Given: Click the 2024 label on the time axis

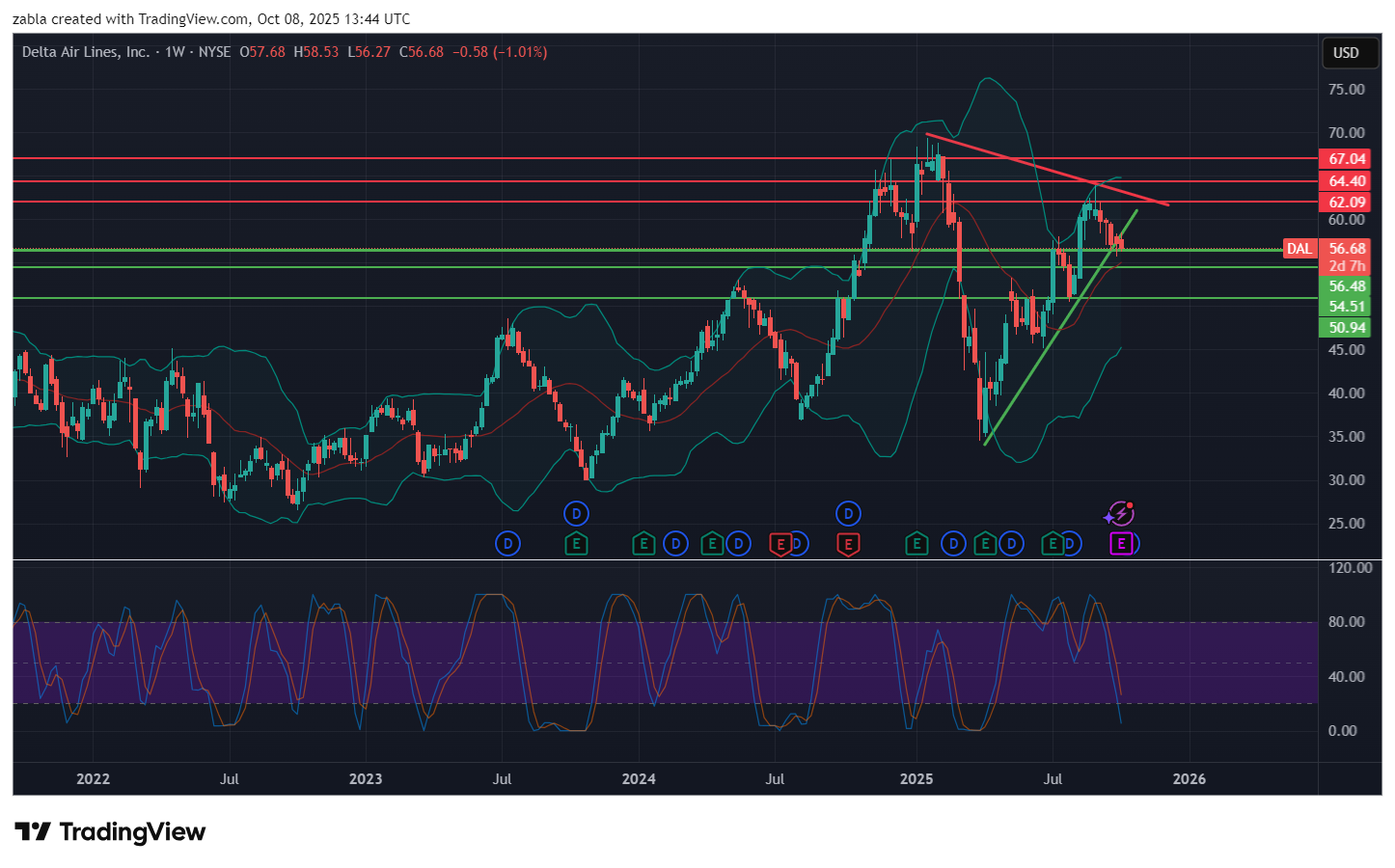Looking at the screenshot, I should (639, 779).
